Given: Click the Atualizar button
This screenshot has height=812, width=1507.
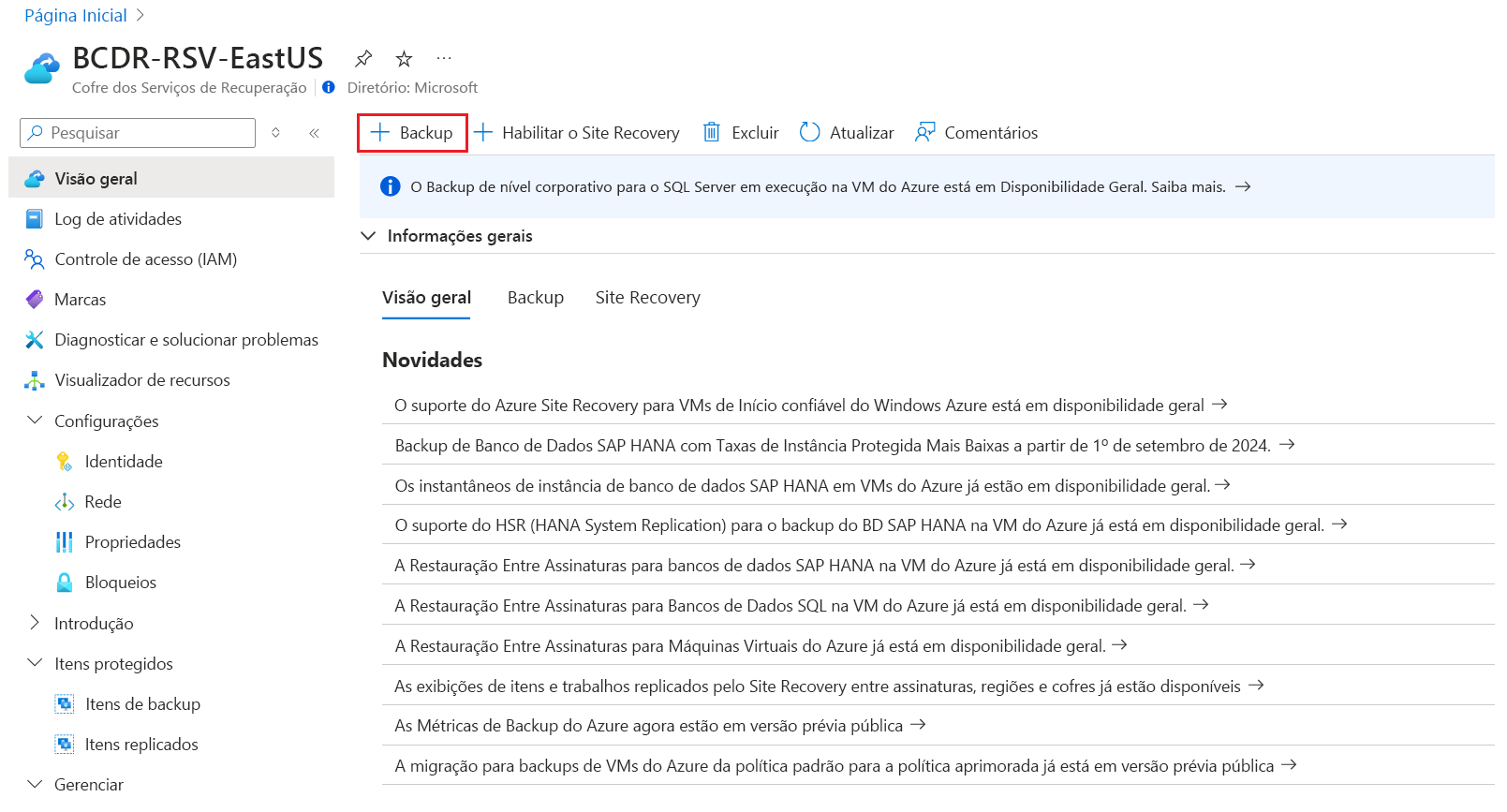Looking at the screenshot, I should coord(847,133).
